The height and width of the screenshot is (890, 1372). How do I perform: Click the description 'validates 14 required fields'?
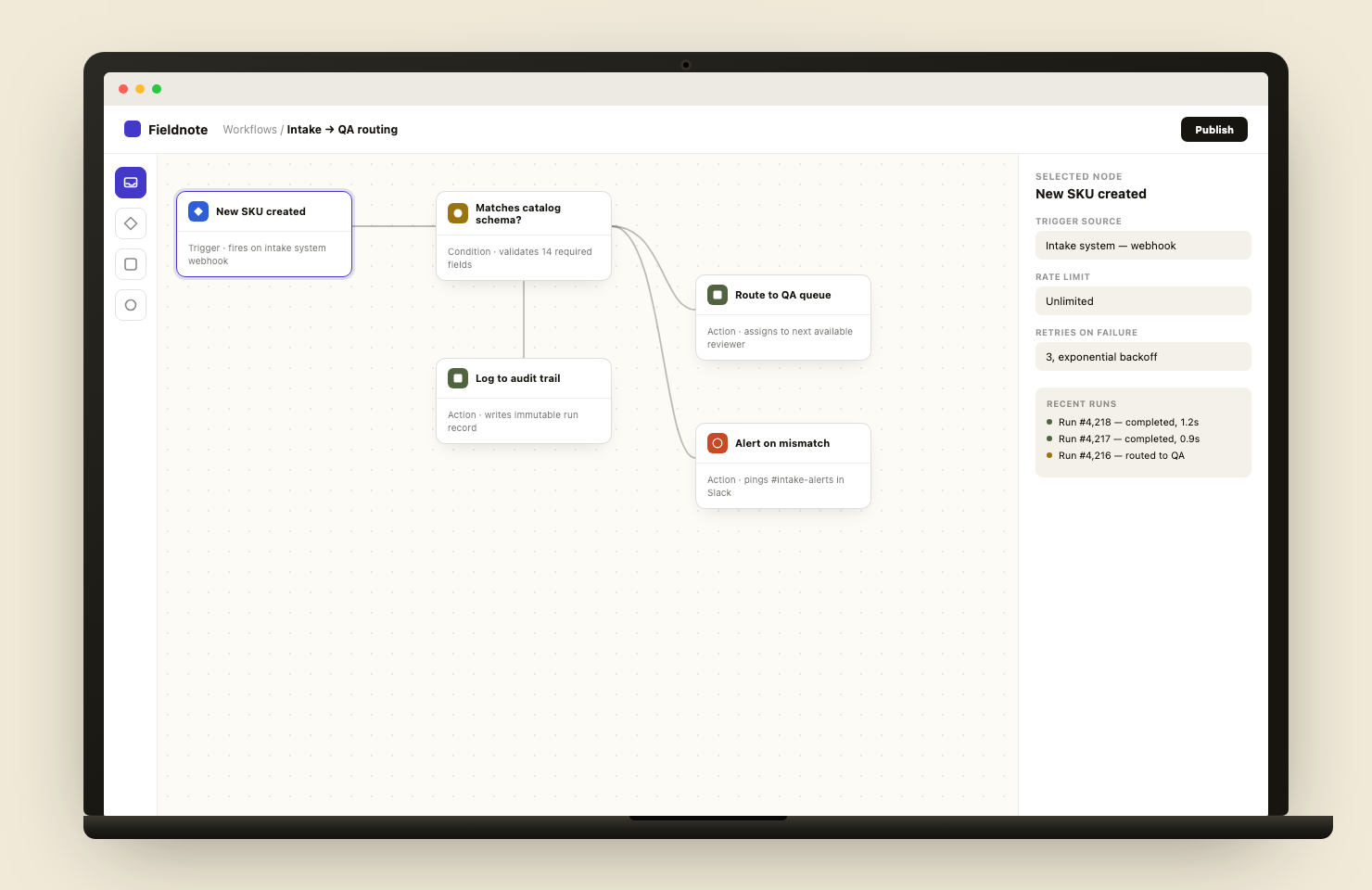519,258
